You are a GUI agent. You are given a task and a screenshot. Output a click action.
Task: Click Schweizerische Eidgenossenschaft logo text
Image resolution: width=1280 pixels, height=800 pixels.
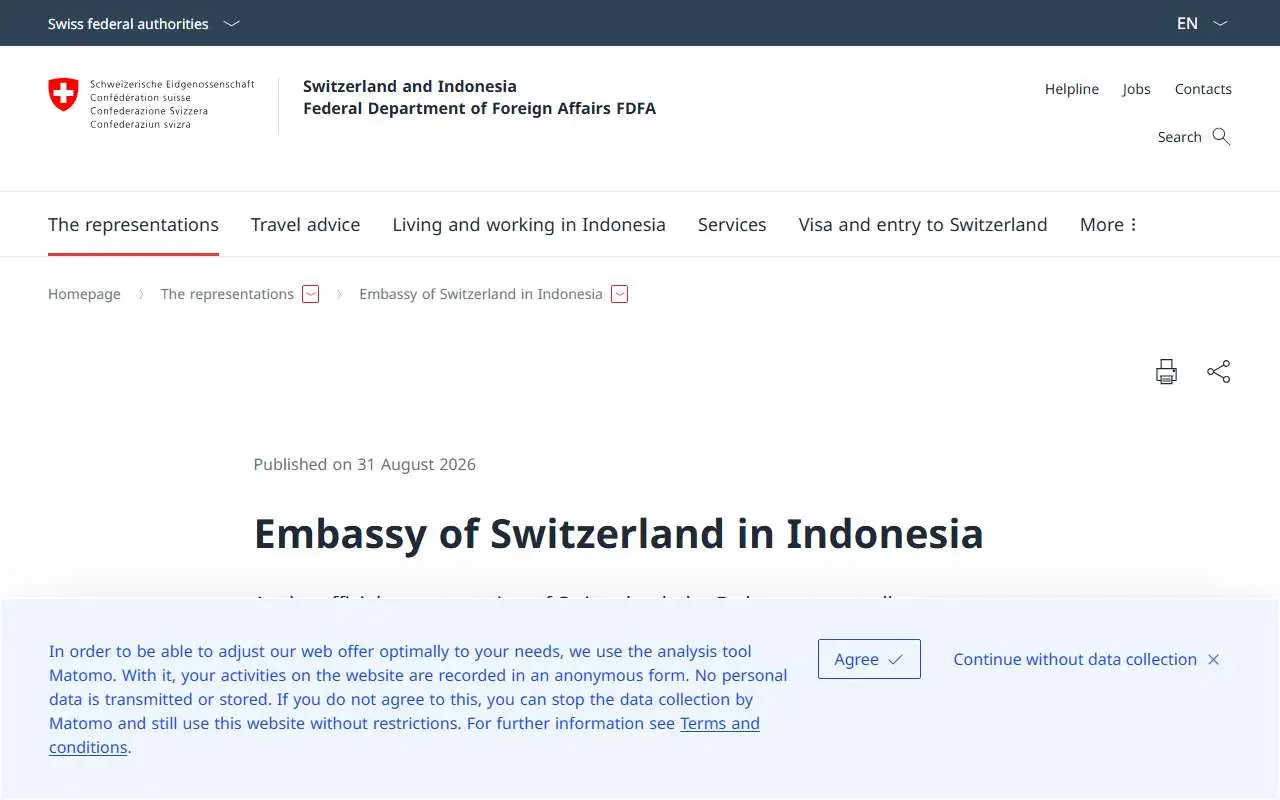172,85
